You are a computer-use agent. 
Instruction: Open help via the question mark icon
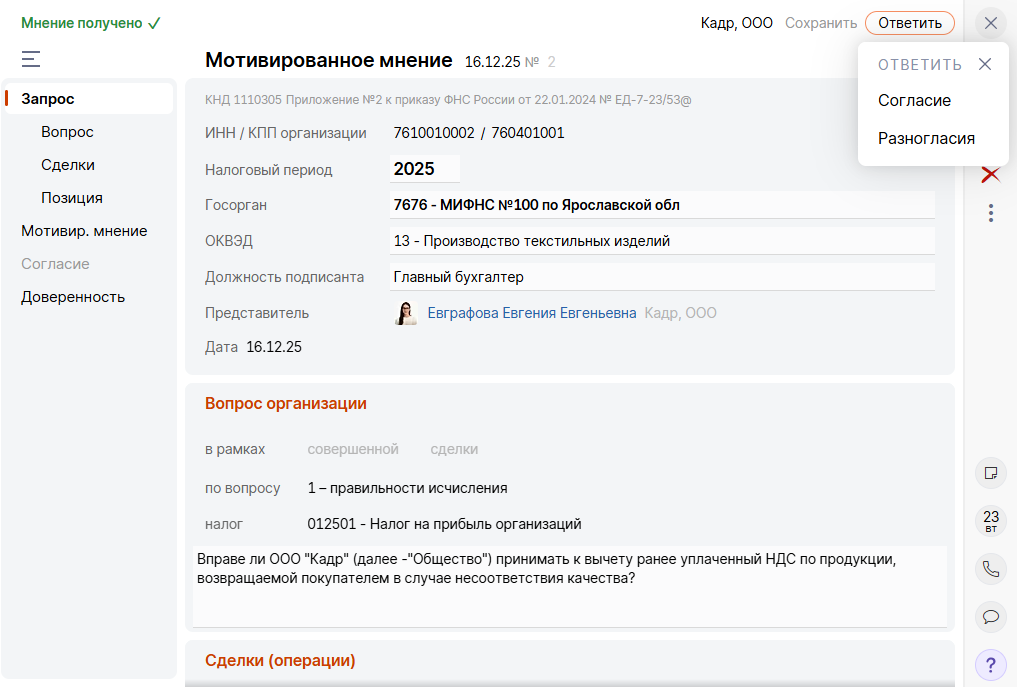(x=991, y=664)
